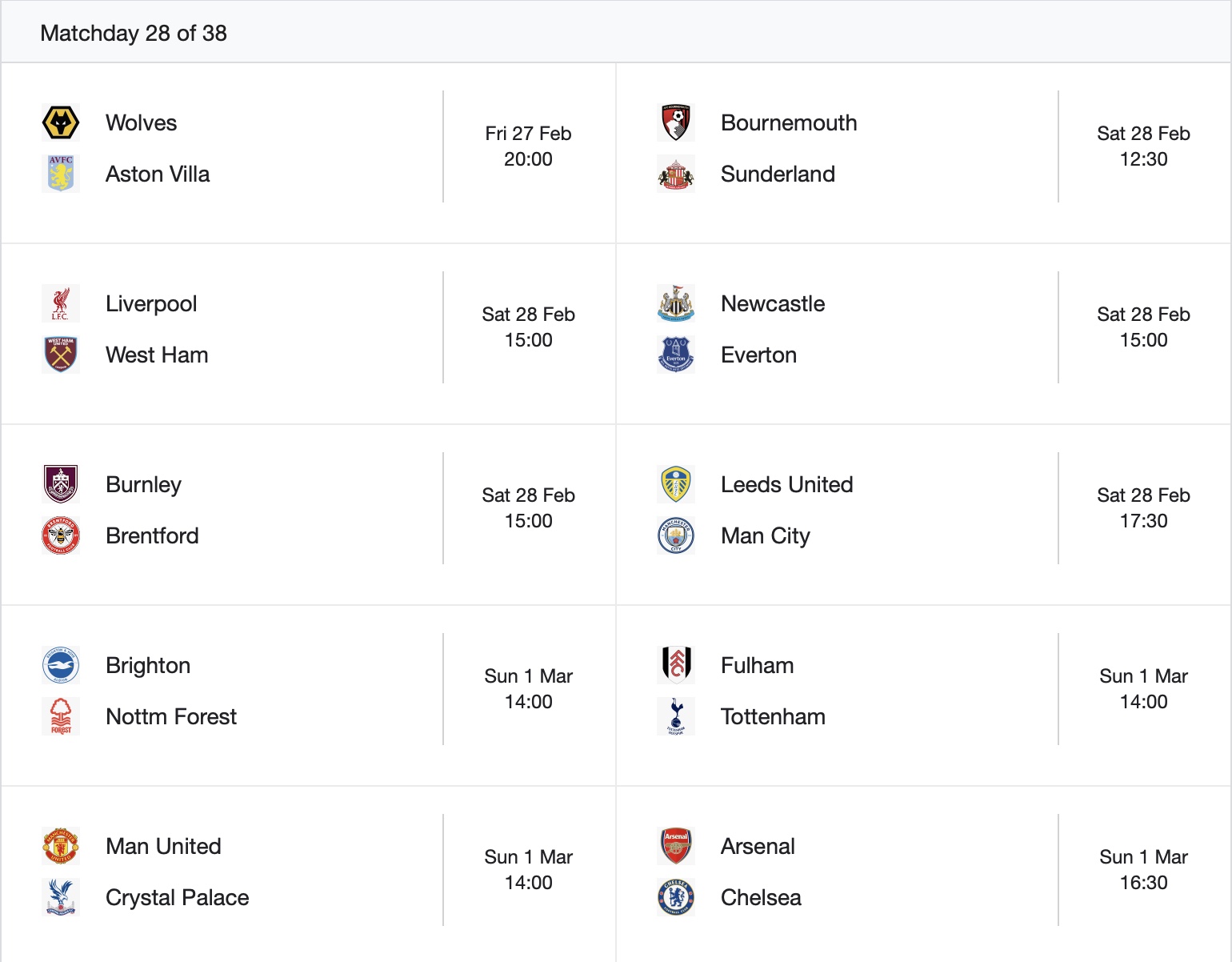Click the Chelsea team name
The height and width of the screenshot is (962, 1232).
tap(761, 898)
